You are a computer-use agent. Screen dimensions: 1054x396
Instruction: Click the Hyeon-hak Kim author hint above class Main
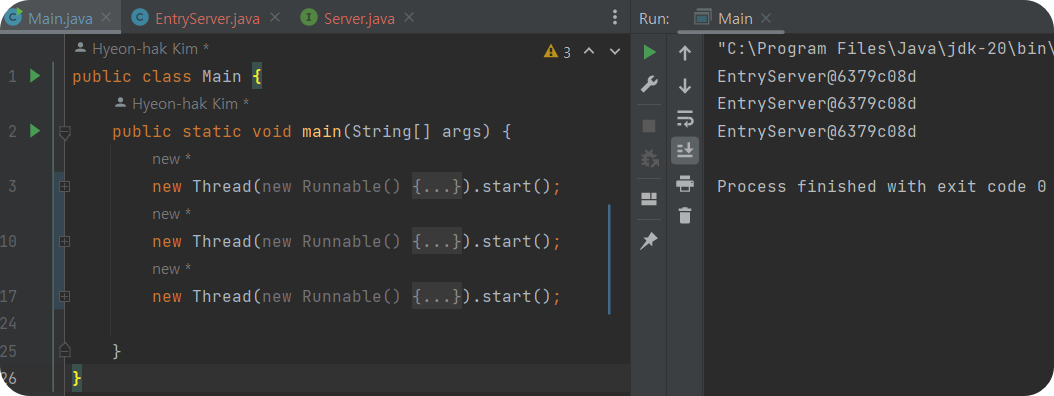143,48
